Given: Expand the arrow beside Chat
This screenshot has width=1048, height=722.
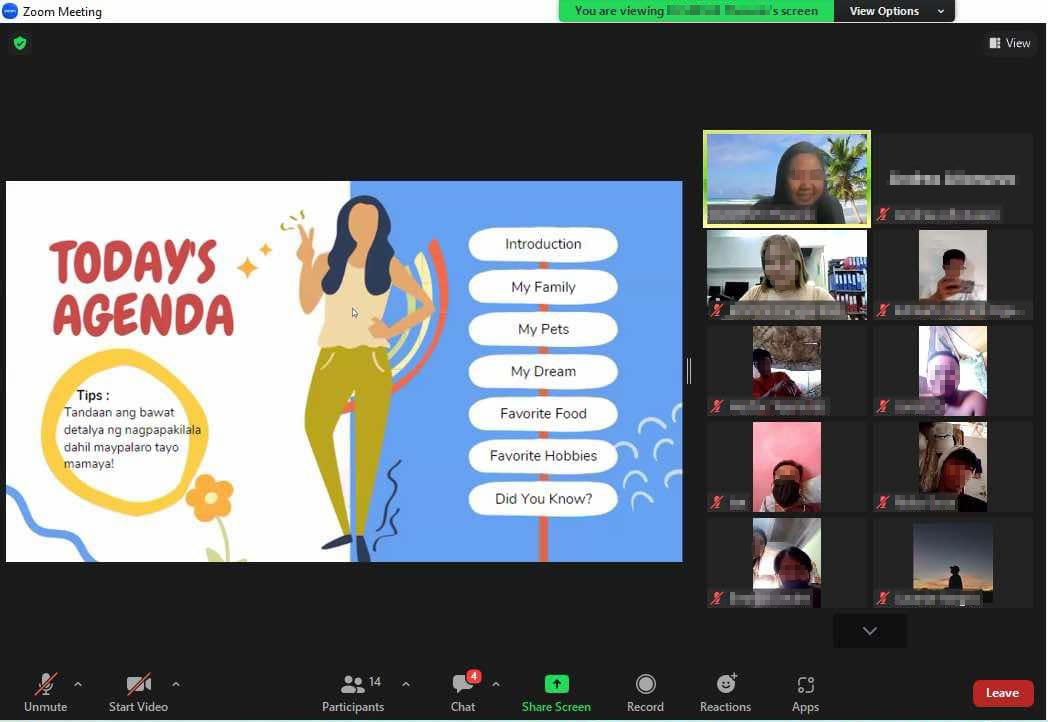Looking at the screenshot, I should (496, 684).
